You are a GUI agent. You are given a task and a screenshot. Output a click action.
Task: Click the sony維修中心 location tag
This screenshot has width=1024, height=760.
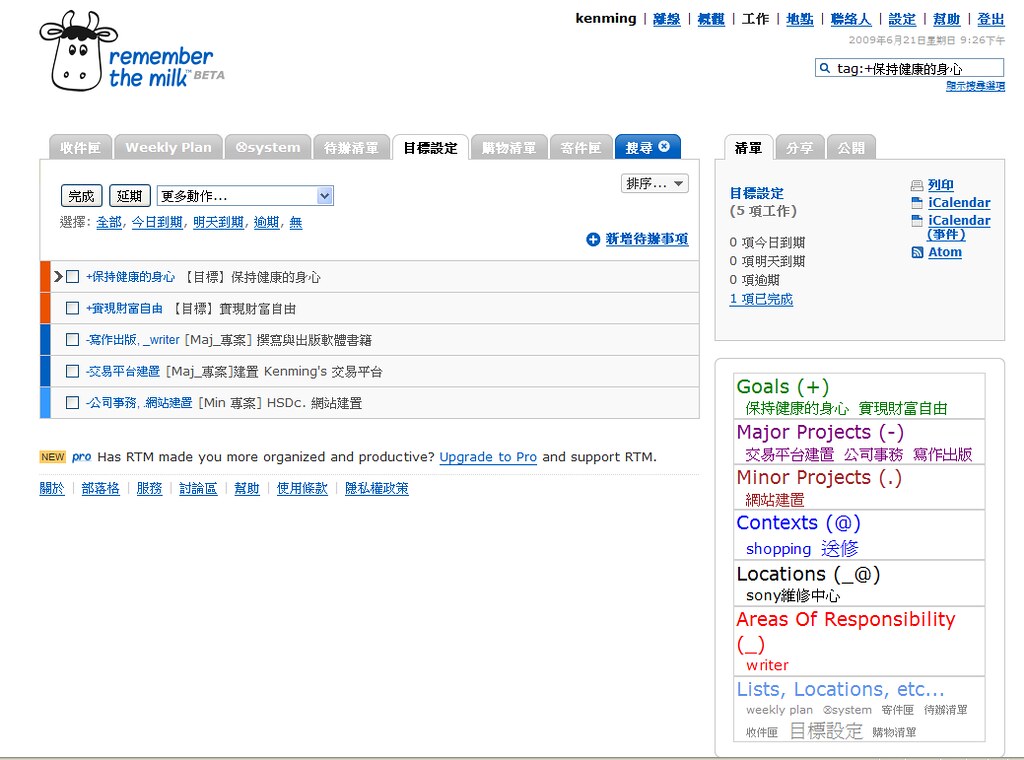793,595
